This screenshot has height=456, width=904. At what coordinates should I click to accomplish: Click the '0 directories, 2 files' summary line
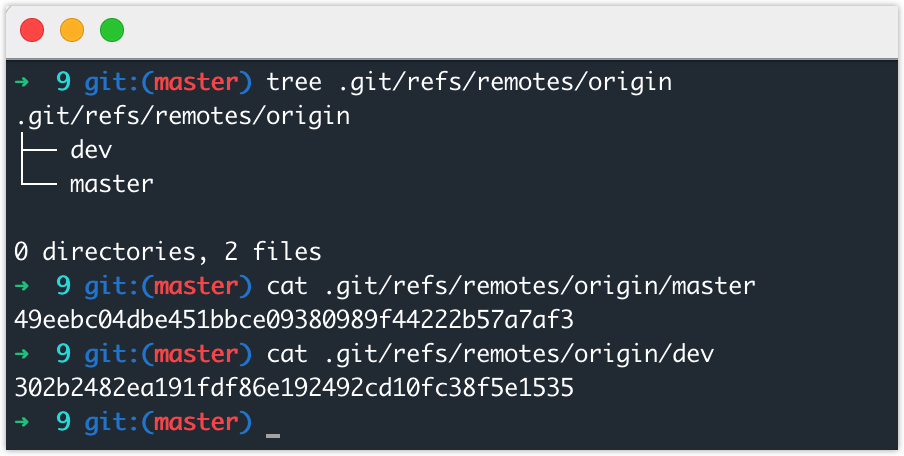tap(168, 253)
